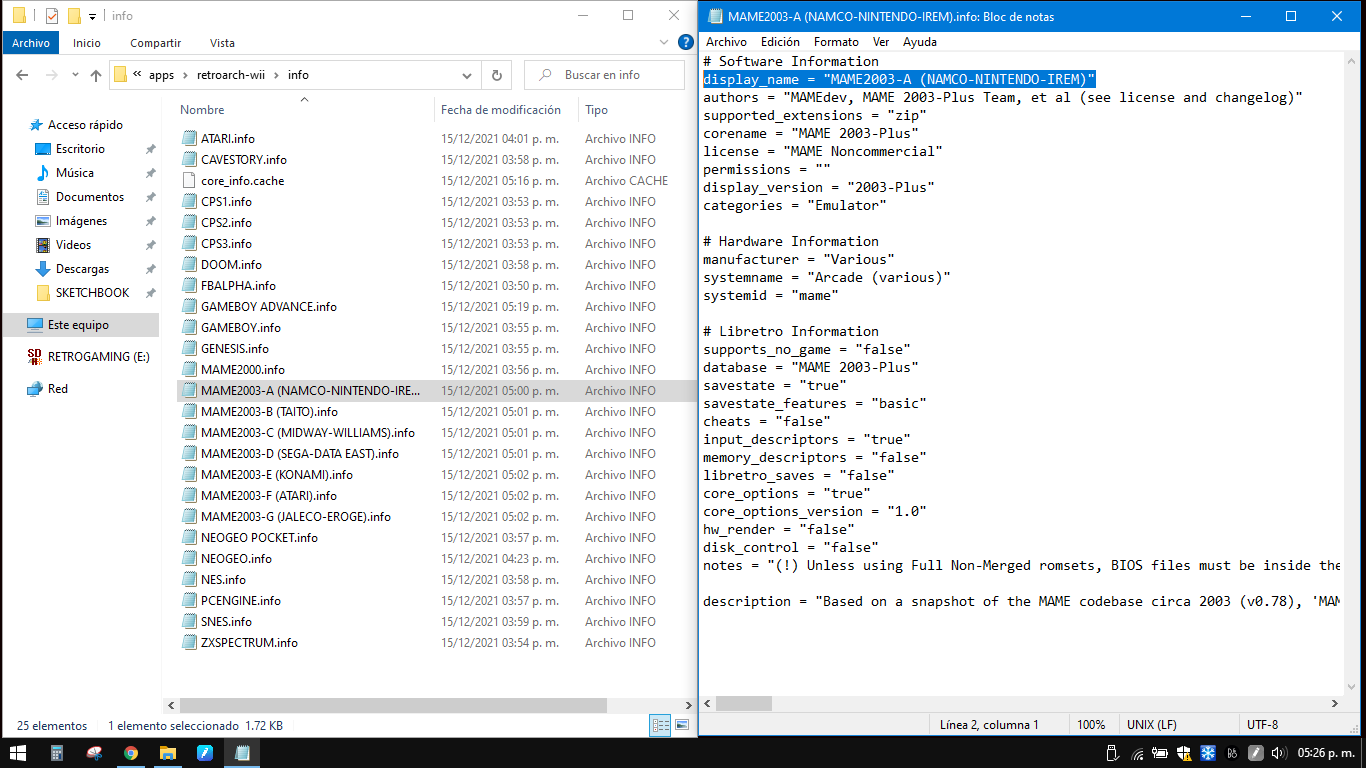Select the CAVESTORY.info file

(243, 160)
